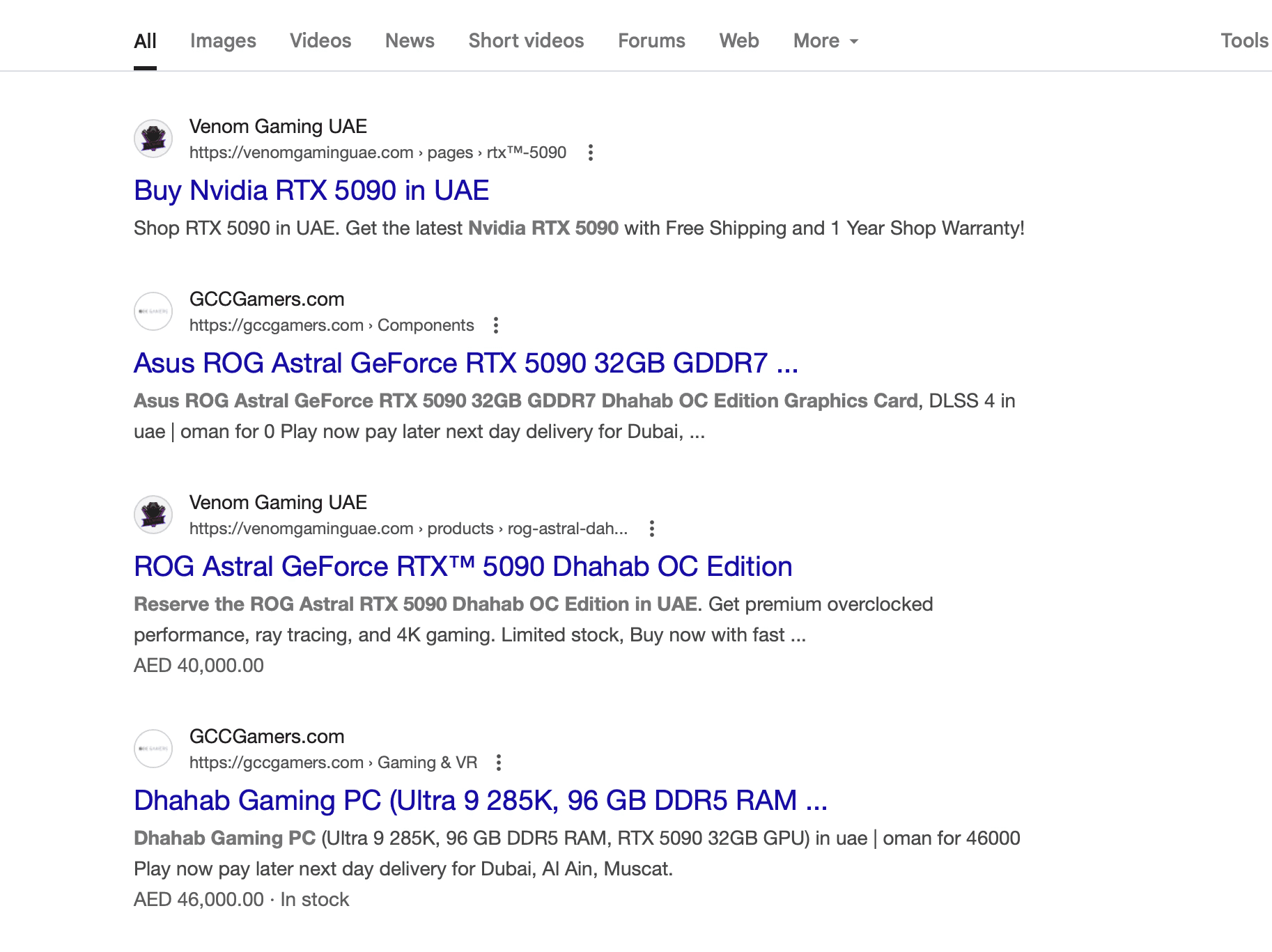Click the Venom Gaming favicon beside the rog-astral-dah... result
This screenshot has height=952, width=1272.
coord(153,515)
